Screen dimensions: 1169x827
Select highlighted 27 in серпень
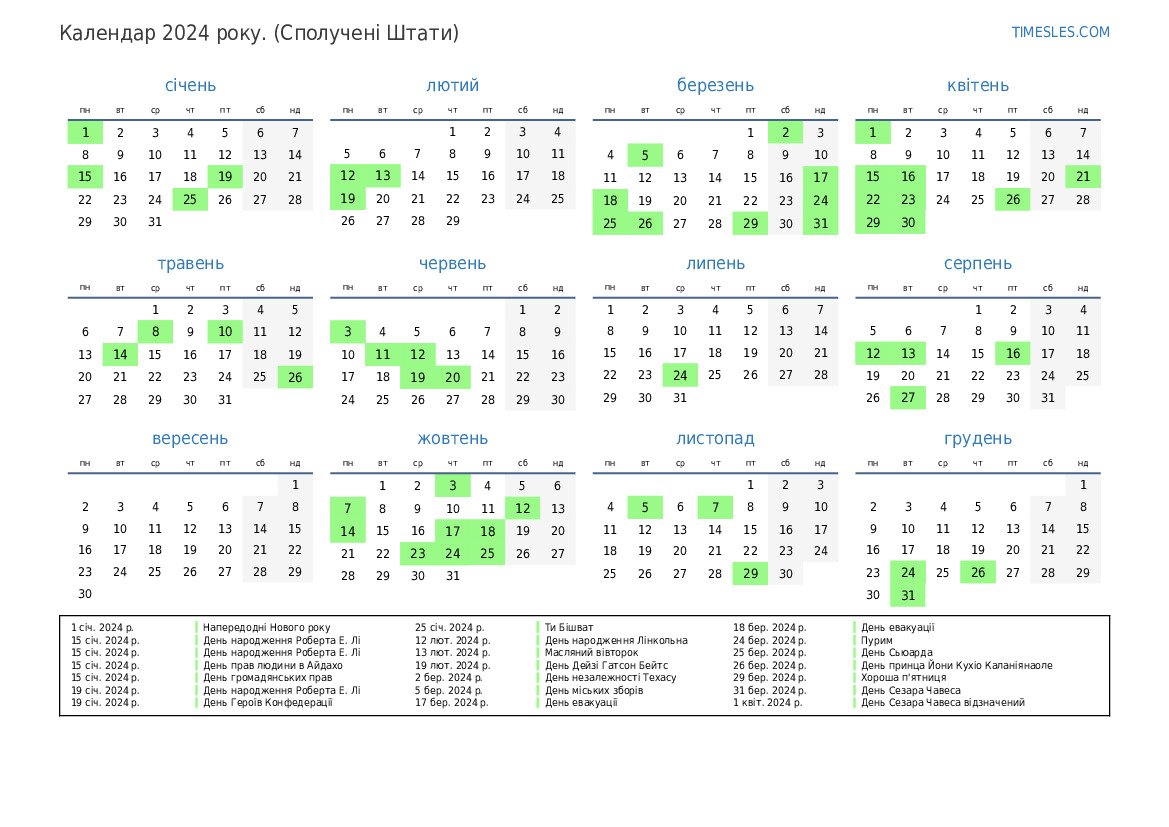[x=908, y=398]
